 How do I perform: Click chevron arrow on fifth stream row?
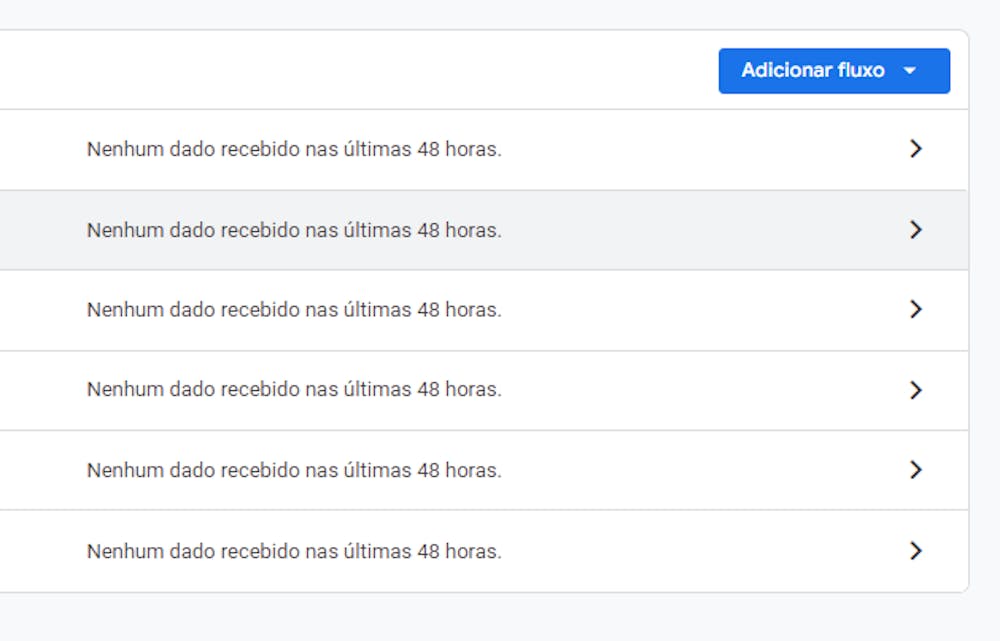(915, 470)
